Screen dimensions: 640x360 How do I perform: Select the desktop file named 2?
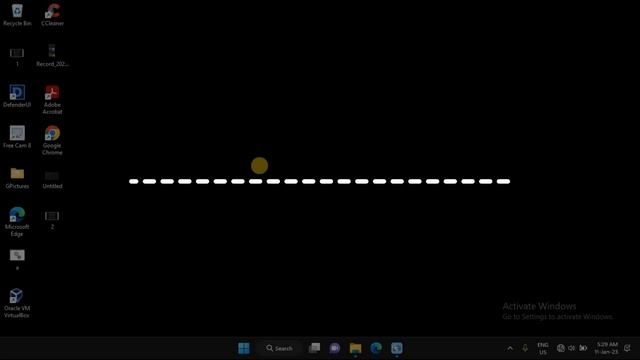pos(52,220)
